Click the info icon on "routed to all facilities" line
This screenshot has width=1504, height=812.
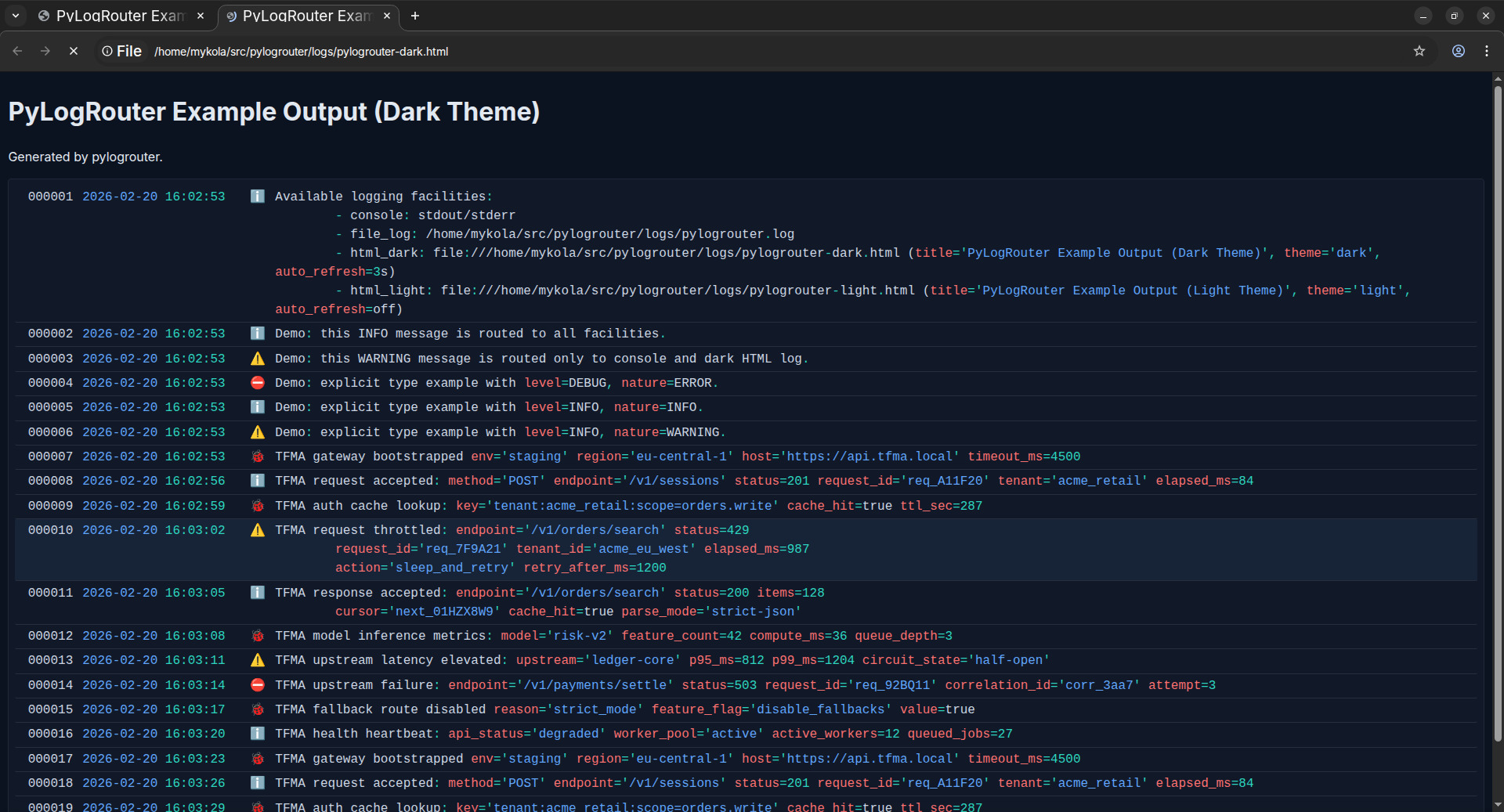click(x=257, y=334)
